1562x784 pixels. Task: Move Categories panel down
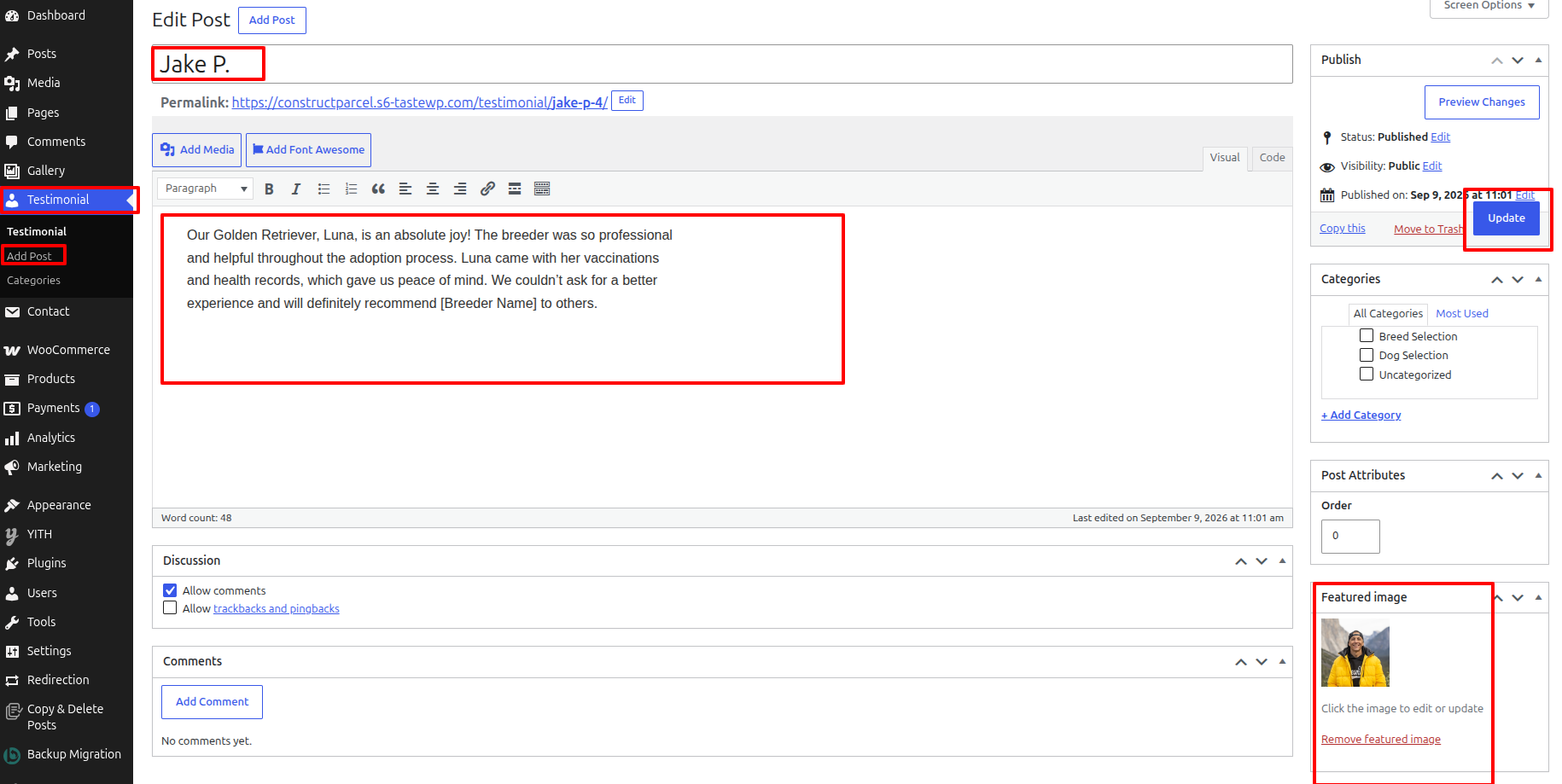pyautogui.click(x=1518, y=279)
